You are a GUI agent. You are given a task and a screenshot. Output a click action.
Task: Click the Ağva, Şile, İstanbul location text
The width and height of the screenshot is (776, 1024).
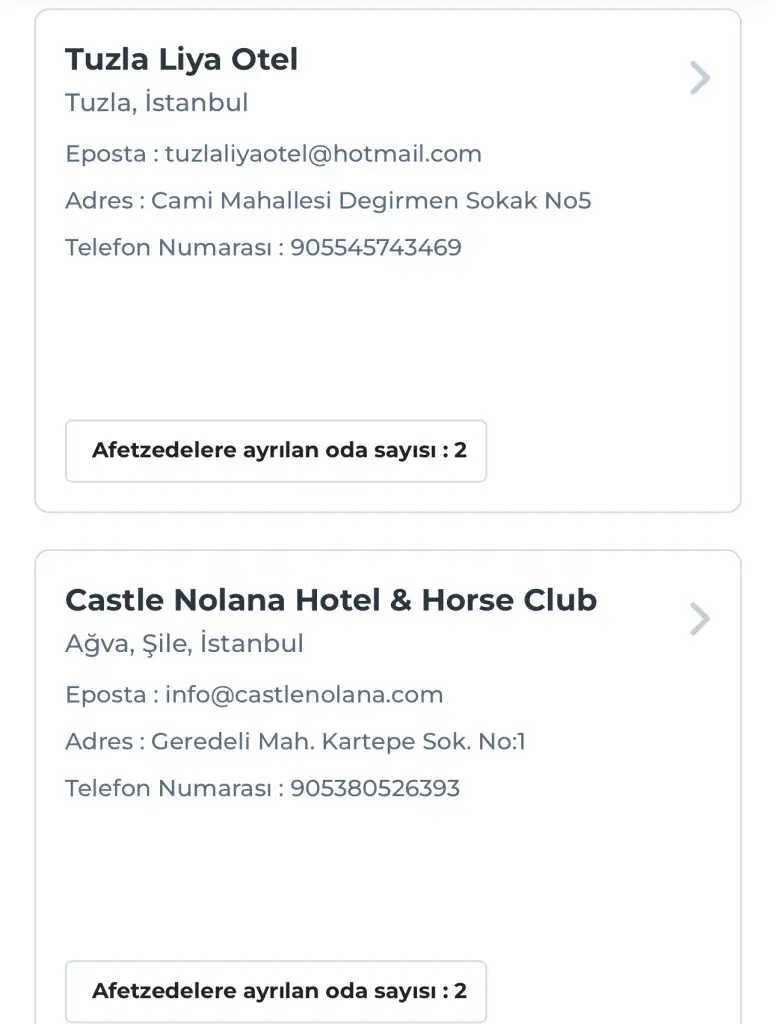click(x=184, y=644)
